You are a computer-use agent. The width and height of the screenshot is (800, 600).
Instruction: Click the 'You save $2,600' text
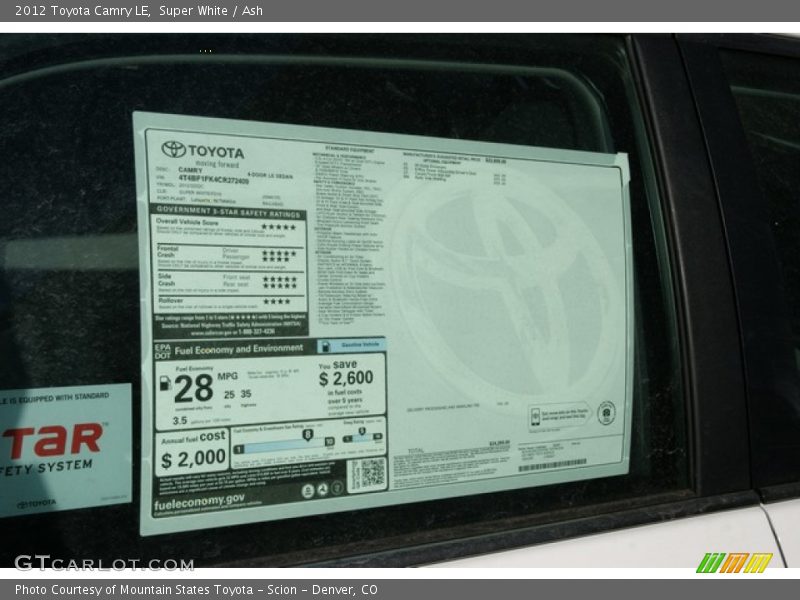tap(345, 373)
